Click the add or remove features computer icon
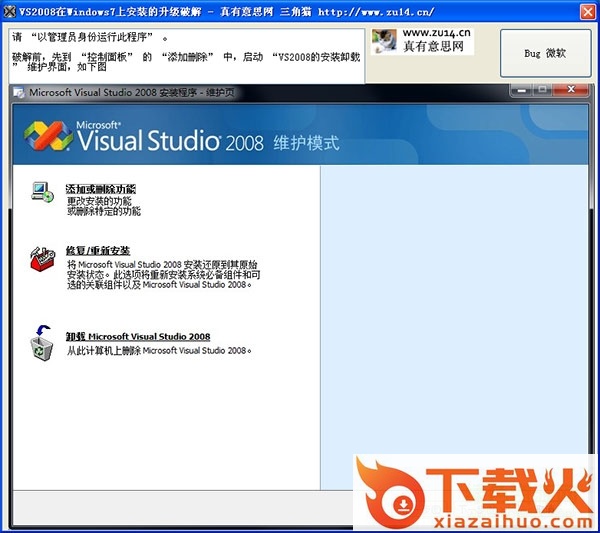The image size is (600, 533). pyautogui.click(x=42, y=192)
